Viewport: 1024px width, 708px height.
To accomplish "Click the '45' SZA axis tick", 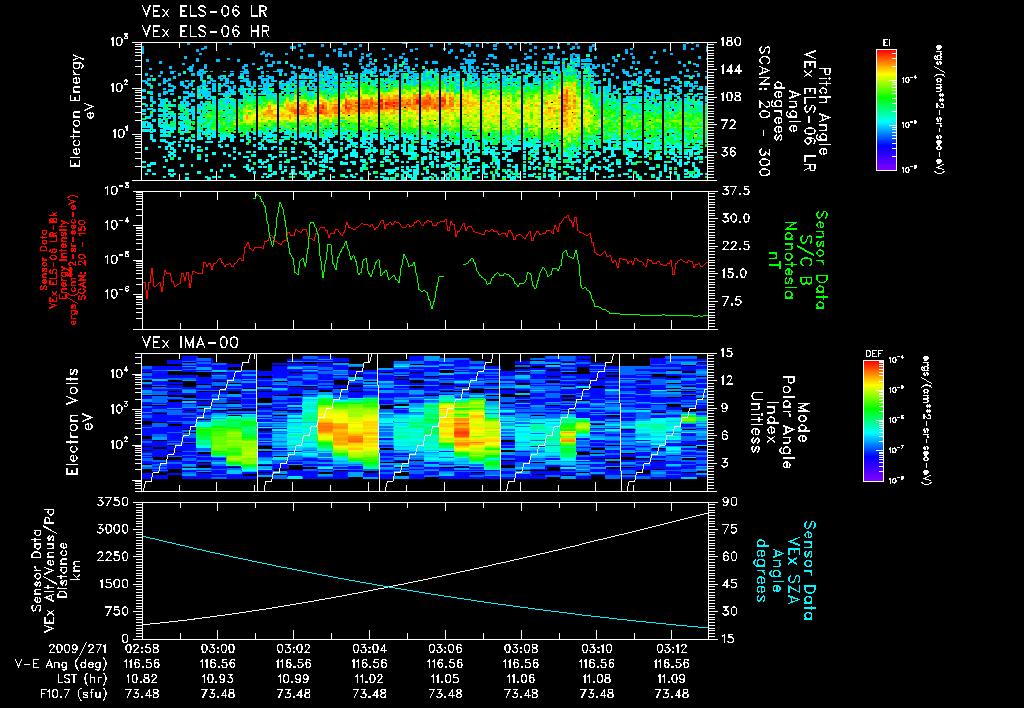I will tap(729, 584).
